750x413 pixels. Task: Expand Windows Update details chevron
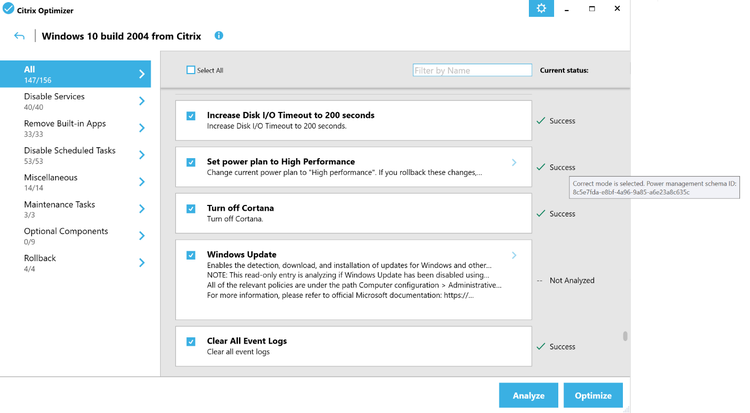point(514,256)
